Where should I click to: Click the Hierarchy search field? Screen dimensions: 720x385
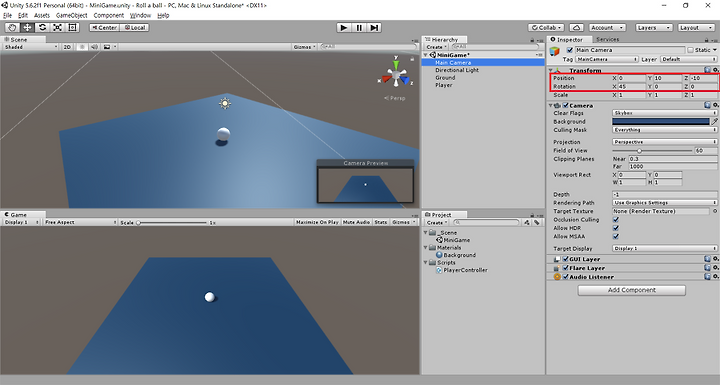(x=494, y=47)
